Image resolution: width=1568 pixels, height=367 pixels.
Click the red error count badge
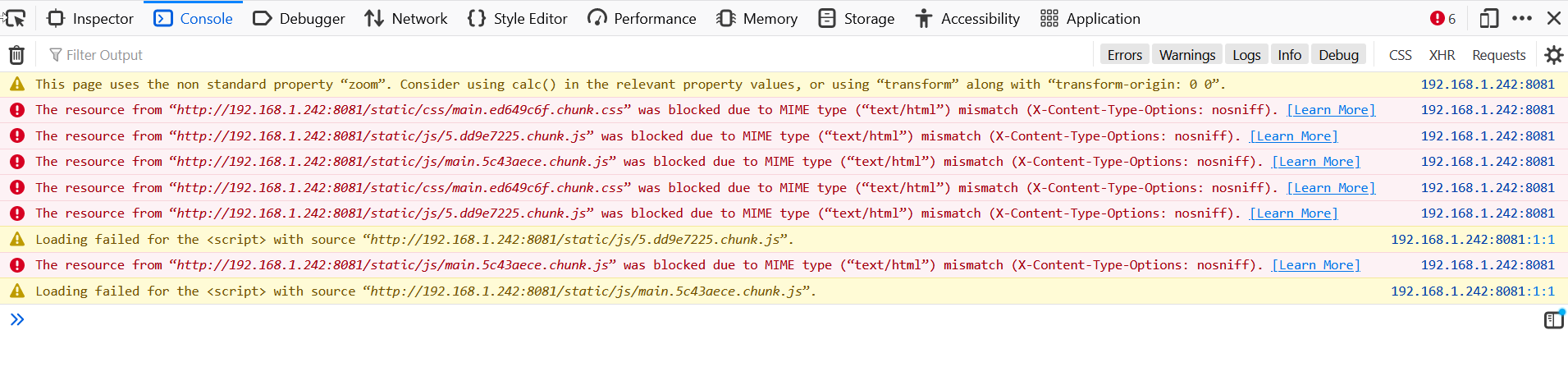[1442, 18]
